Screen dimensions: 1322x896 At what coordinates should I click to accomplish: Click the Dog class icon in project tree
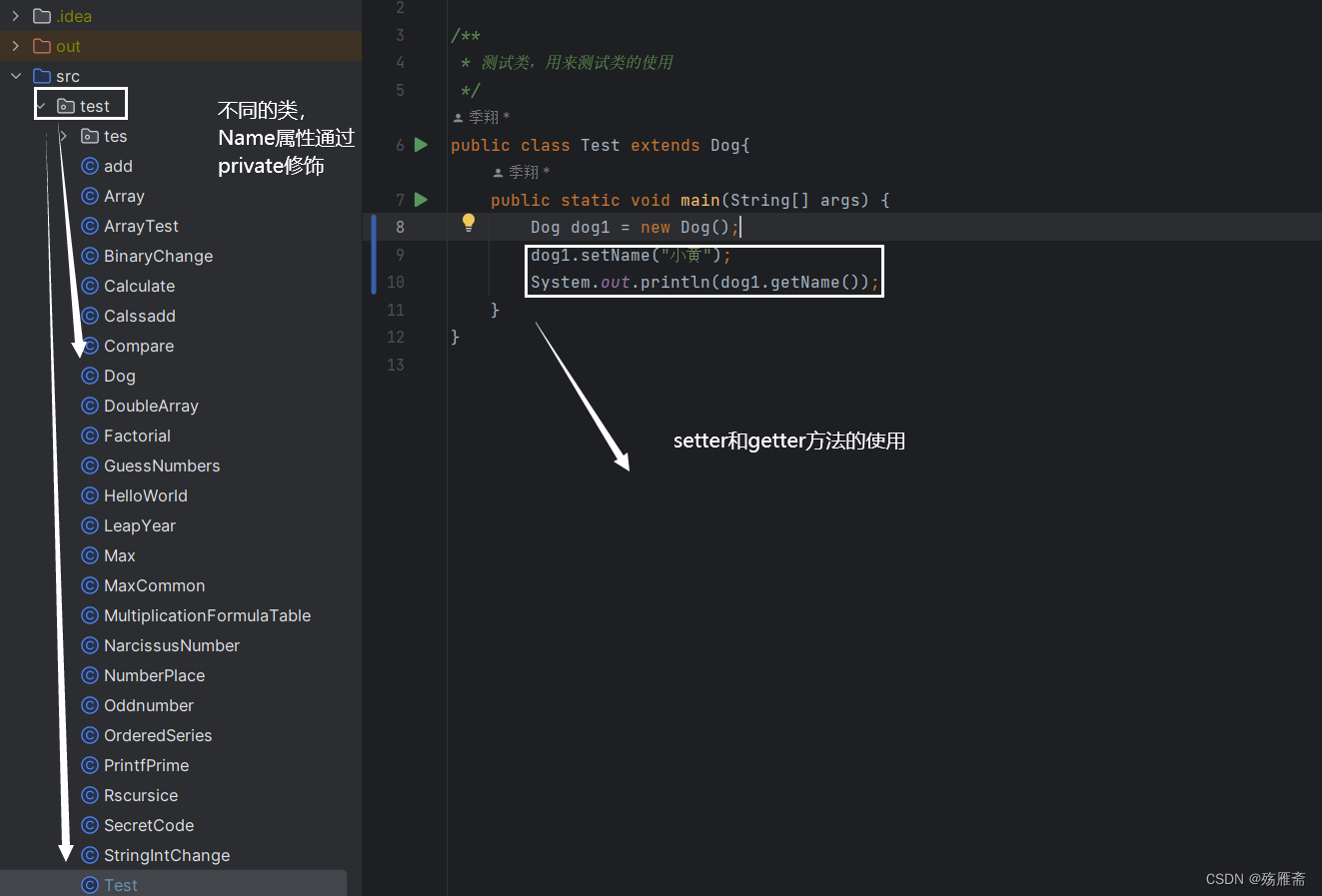click(x=91, y=376)
